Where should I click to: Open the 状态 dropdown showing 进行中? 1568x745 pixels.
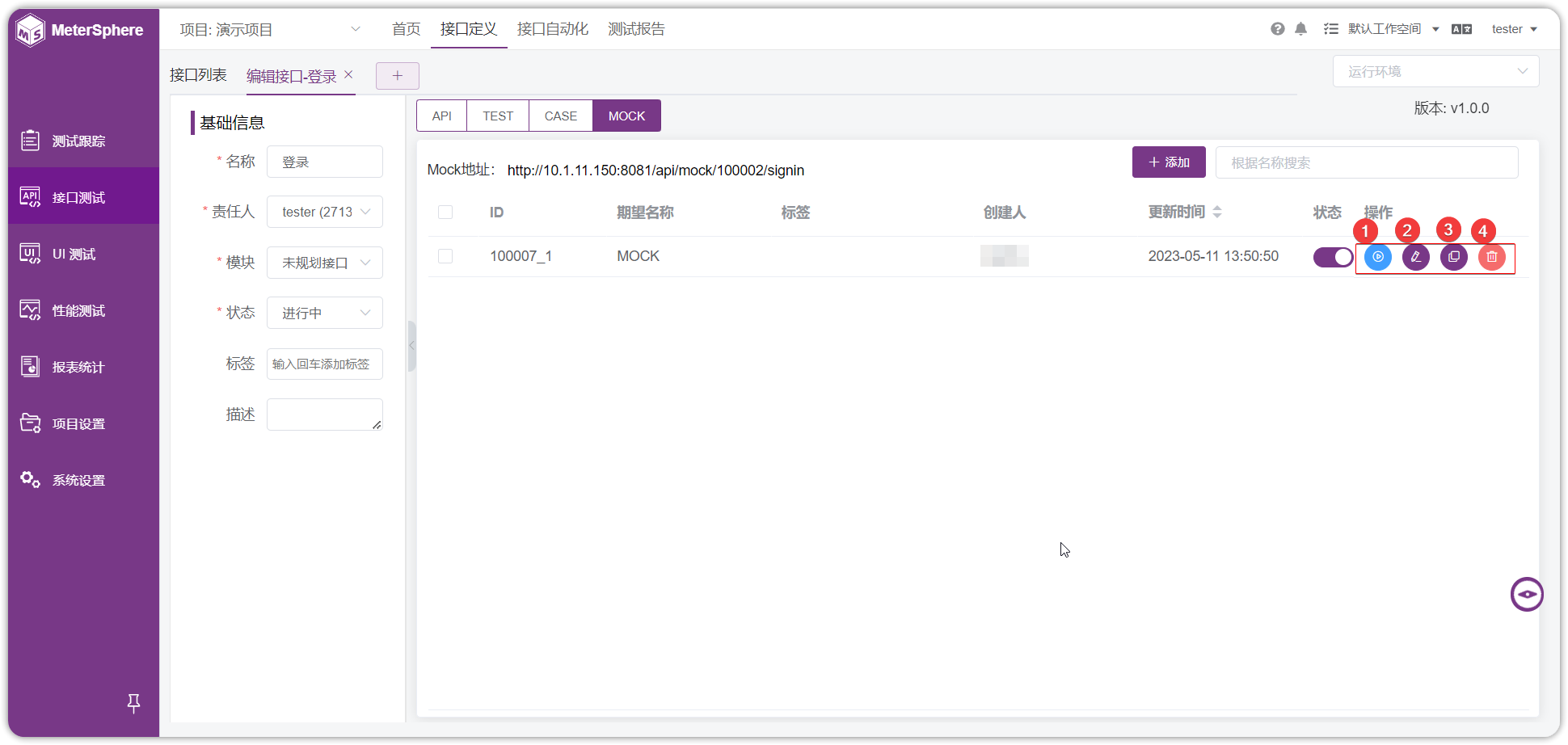pyautogui.click(x=325, y=313)
